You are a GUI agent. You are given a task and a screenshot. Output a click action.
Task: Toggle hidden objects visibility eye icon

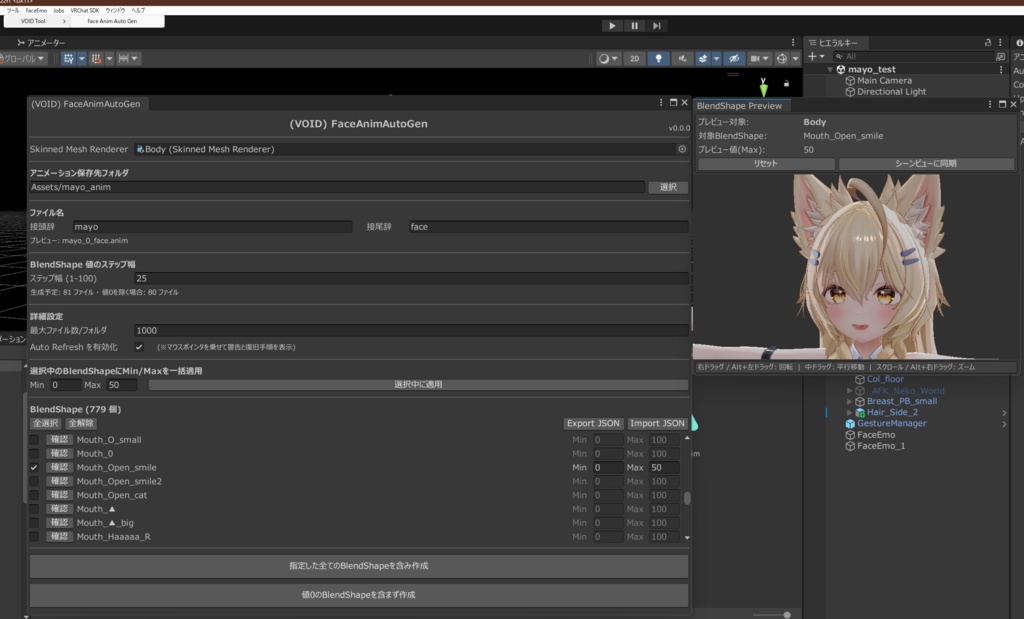[x=734, y=58]
